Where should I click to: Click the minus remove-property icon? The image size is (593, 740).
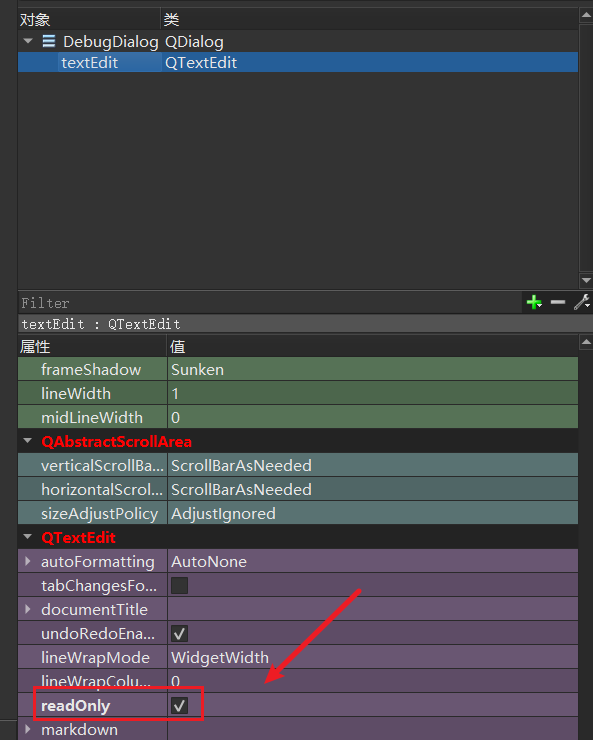558,302
